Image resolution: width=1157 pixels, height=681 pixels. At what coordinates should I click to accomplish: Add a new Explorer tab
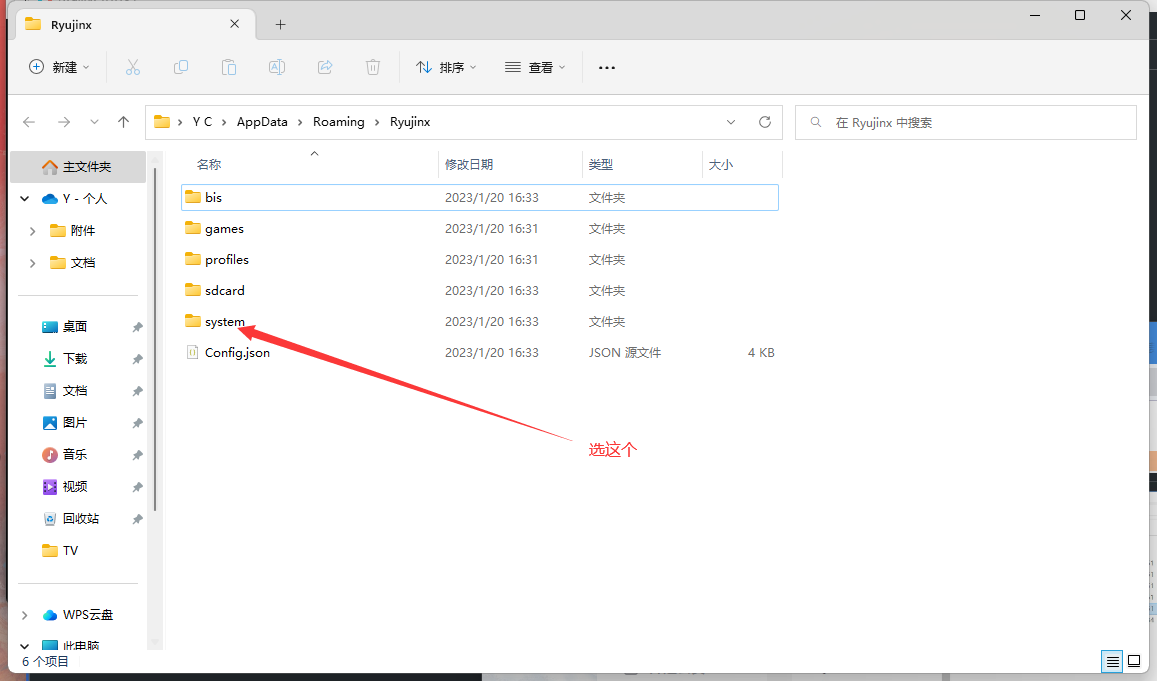[x=280, y=24]
